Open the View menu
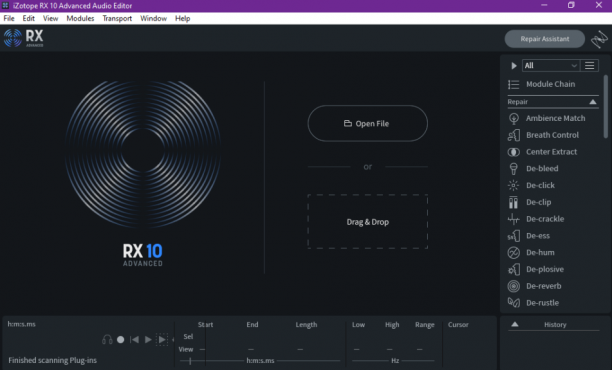The height and width of the screenshot is (370, 612). coord(50,18)
